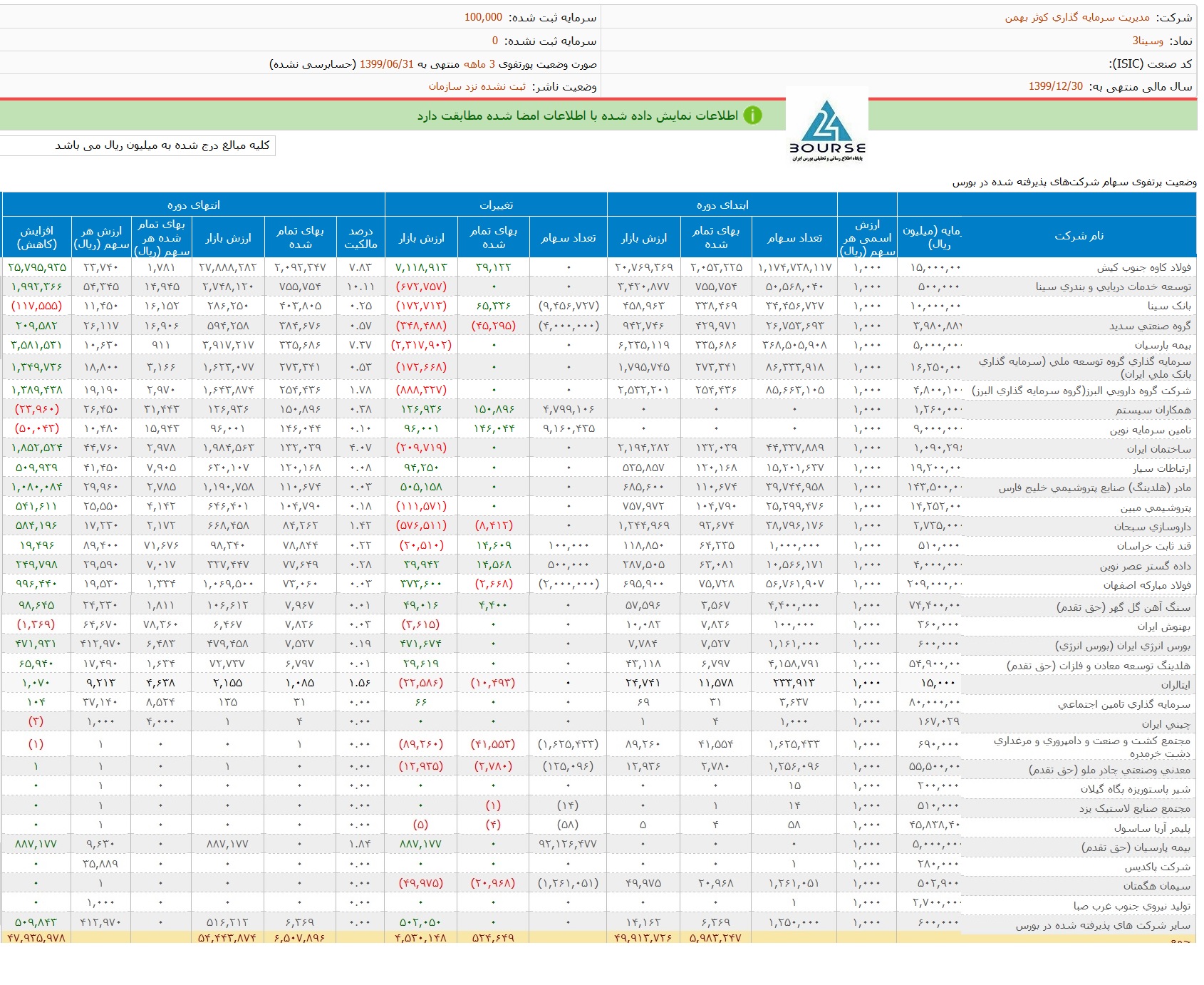Click the increase value '۲۵,۷۹۵,۹۳۵'
Screen dimensions: 1204x985
(37, 267)
